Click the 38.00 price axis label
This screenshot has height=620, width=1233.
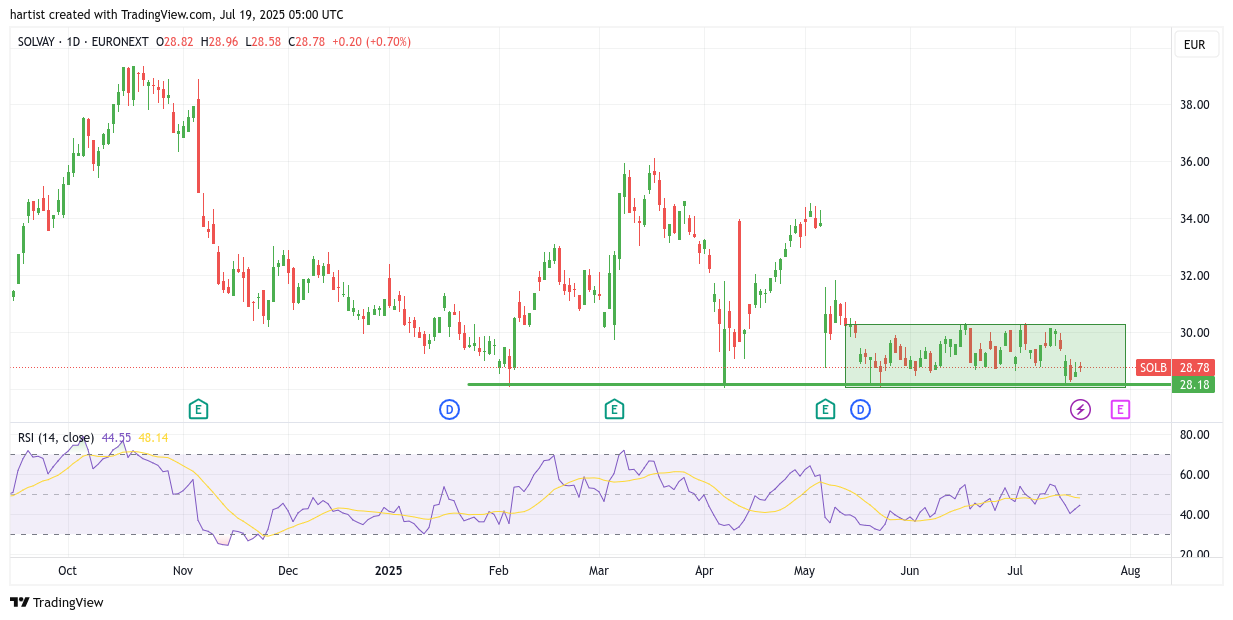[x=1195, y=105]
